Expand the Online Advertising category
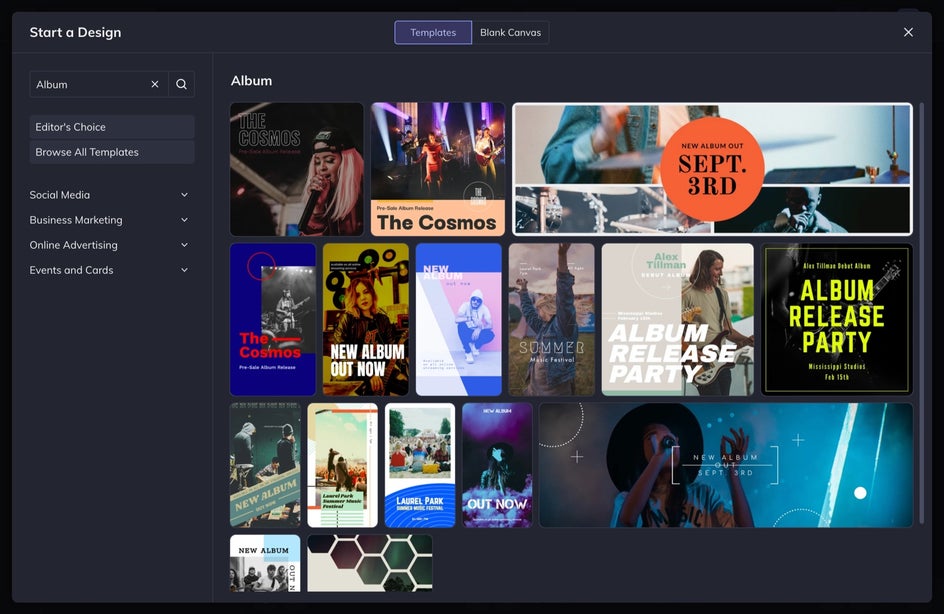The width and height of the screenshot is (944, 614). [x=110, y=245]
